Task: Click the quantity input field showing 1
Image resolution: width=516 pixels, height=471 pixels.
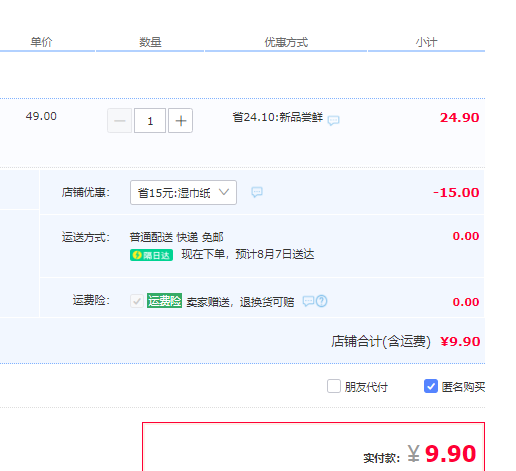Action: click(150, 121)
